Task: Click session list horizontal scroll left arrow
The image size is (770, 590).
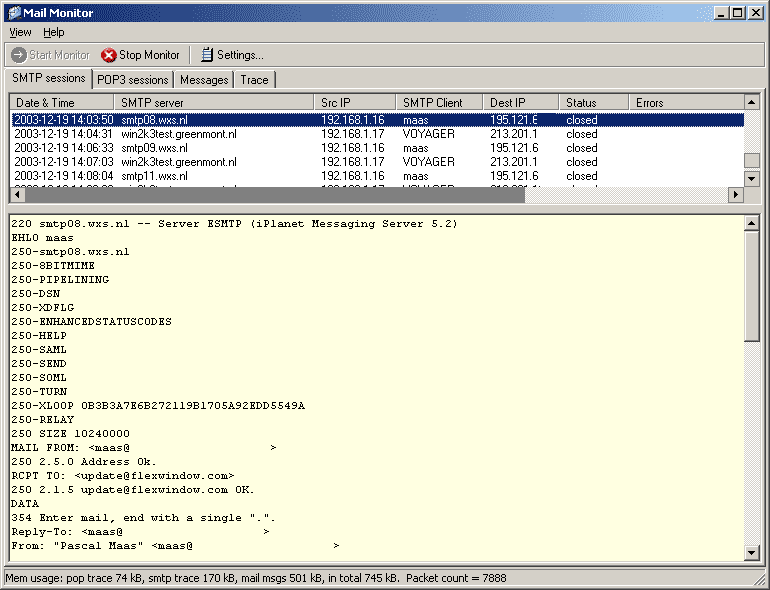Action: pyautogui.click(x=18, y=195)
